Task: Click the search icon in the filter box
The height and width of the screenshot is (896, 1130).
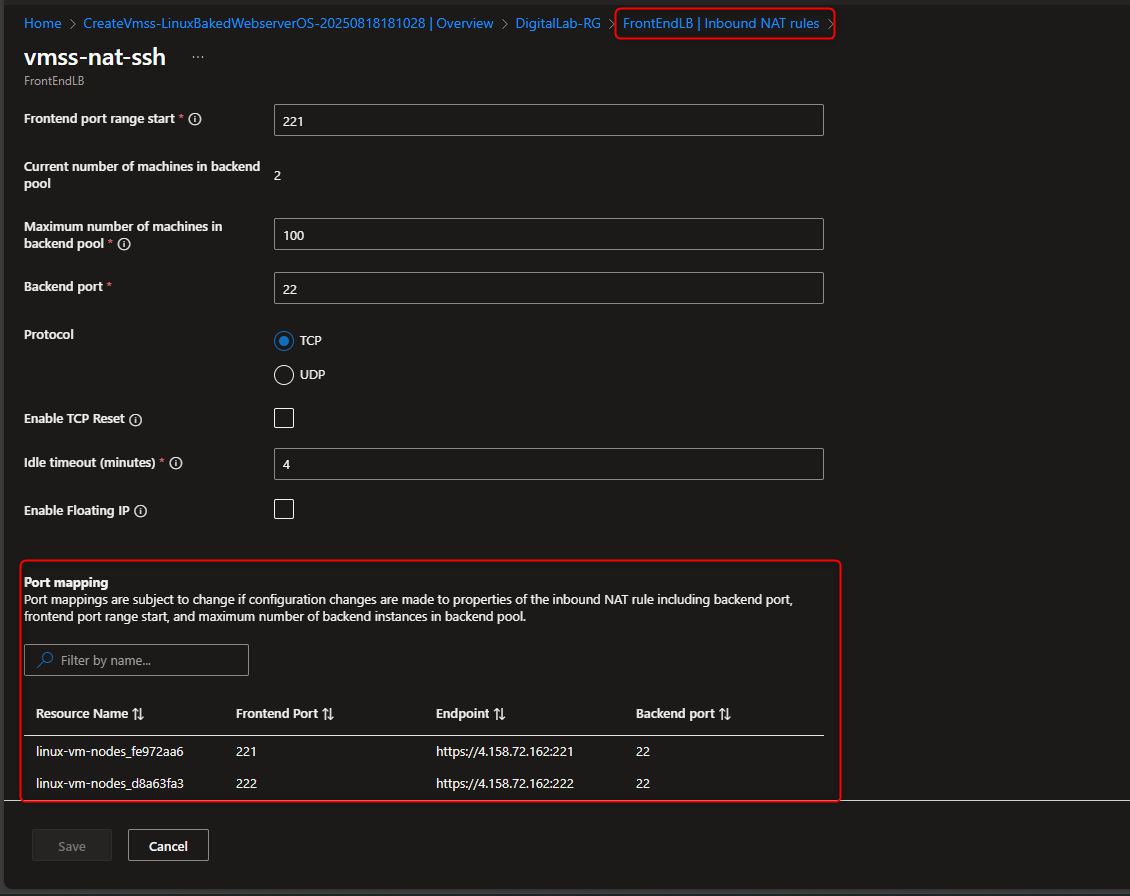Action: point(47,660)
